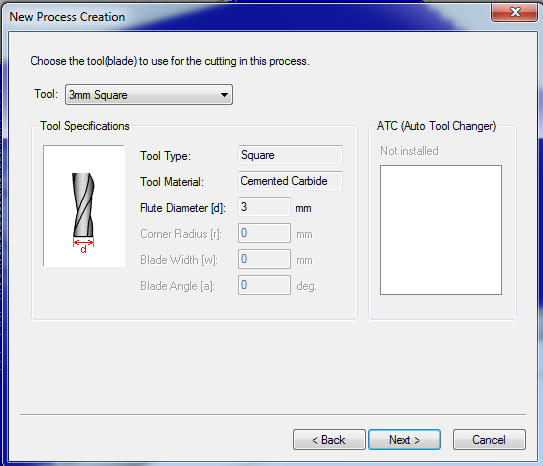The image size is (543, 466).
Task: Click the "Tool Type:" label
Action: [165, 156]
